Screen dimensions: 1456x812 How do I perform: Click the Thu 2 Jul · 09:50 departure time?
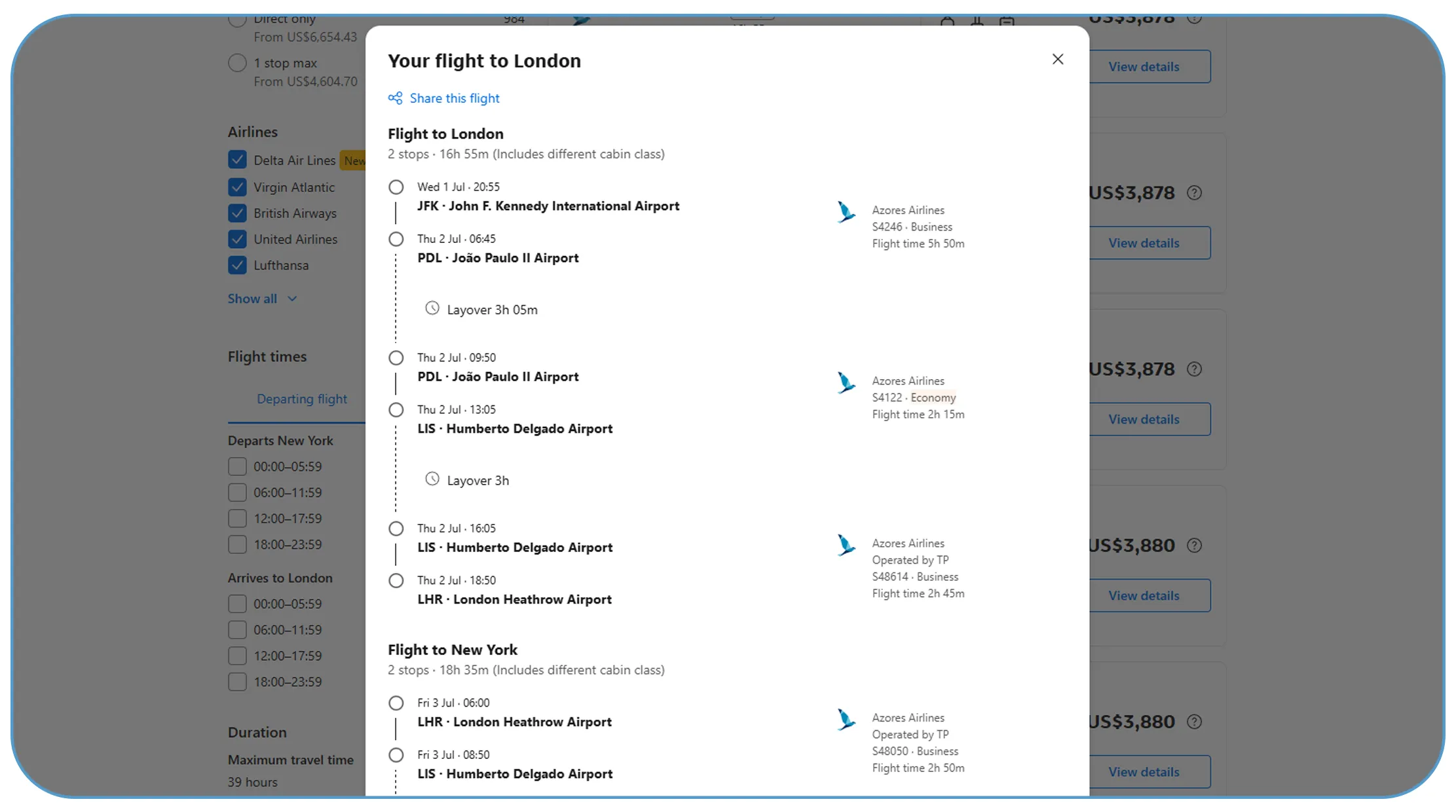(457, 358)
